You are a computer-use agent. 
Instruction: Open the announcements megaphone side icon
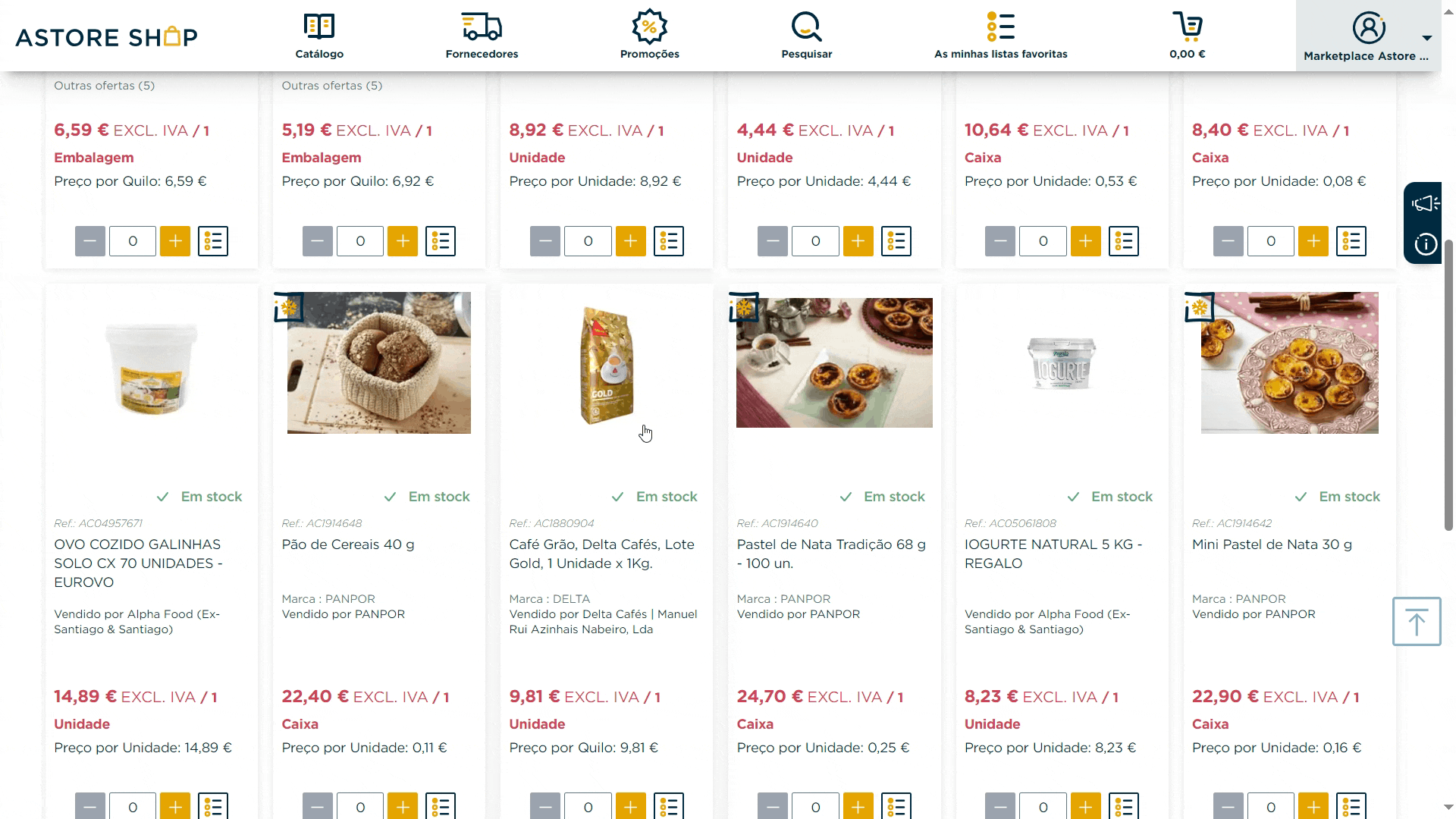[x=1425, y=203]
